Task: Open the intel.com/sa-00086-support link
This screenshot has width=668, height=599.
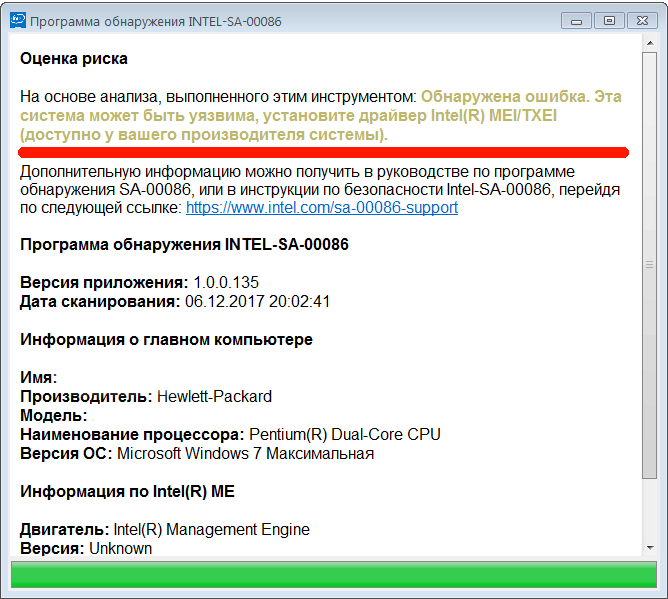Action: [x=322, y=208]
